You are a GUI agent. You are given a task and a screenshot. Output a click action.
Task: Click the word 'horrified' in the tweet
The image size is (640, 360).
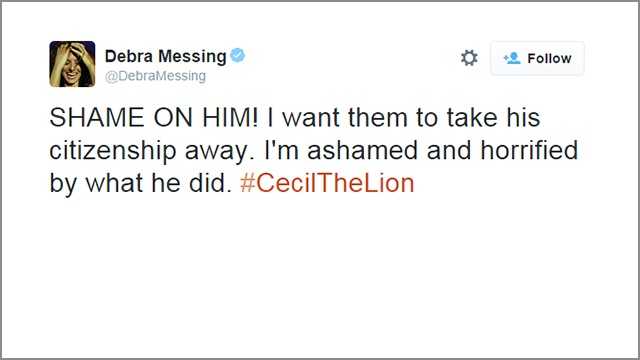(529, 150)
